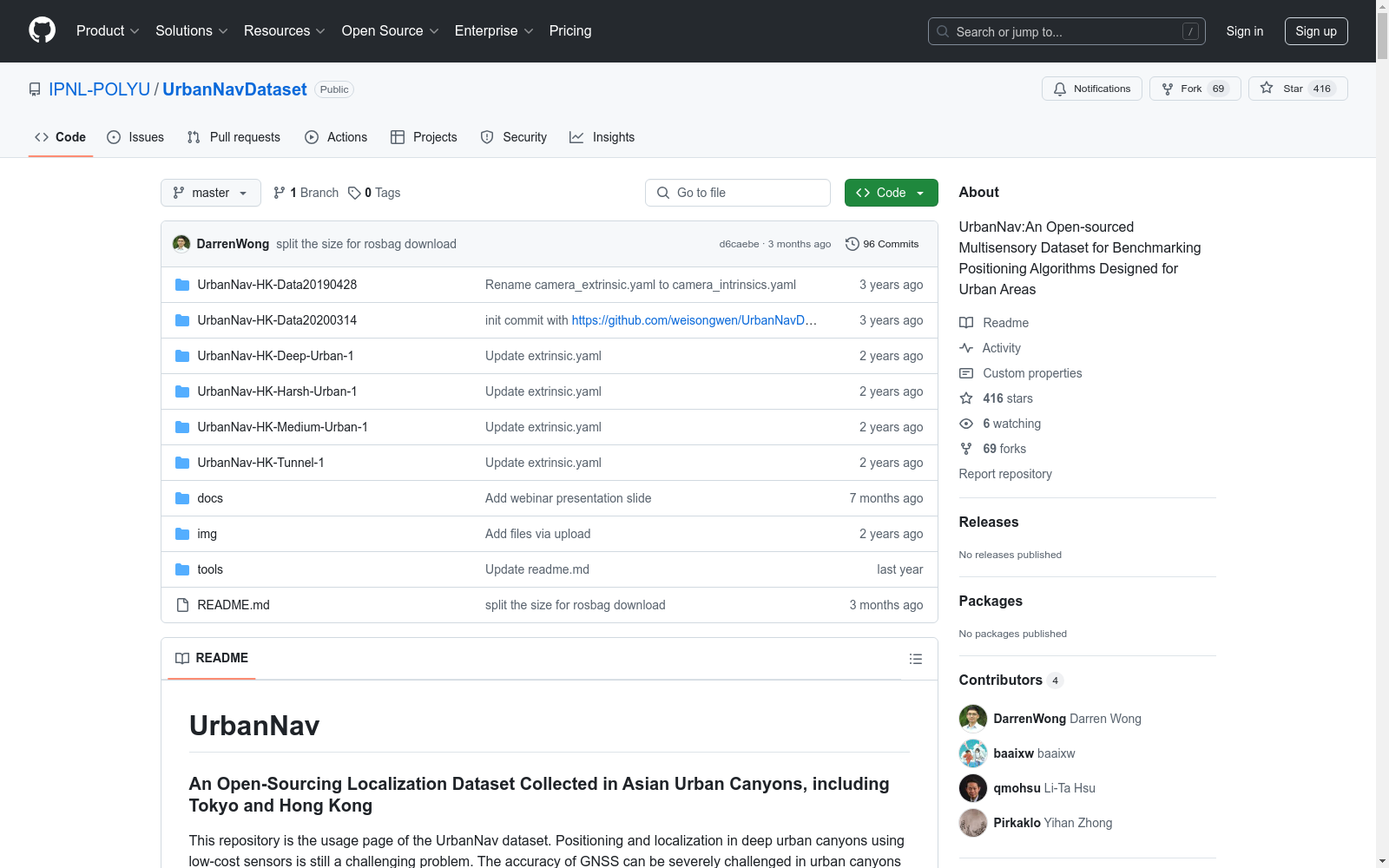Image resolution: width=1389 pixels, height=868 pixels.
Task: Click qmohsu's contributor avatar
Action: 973,788
